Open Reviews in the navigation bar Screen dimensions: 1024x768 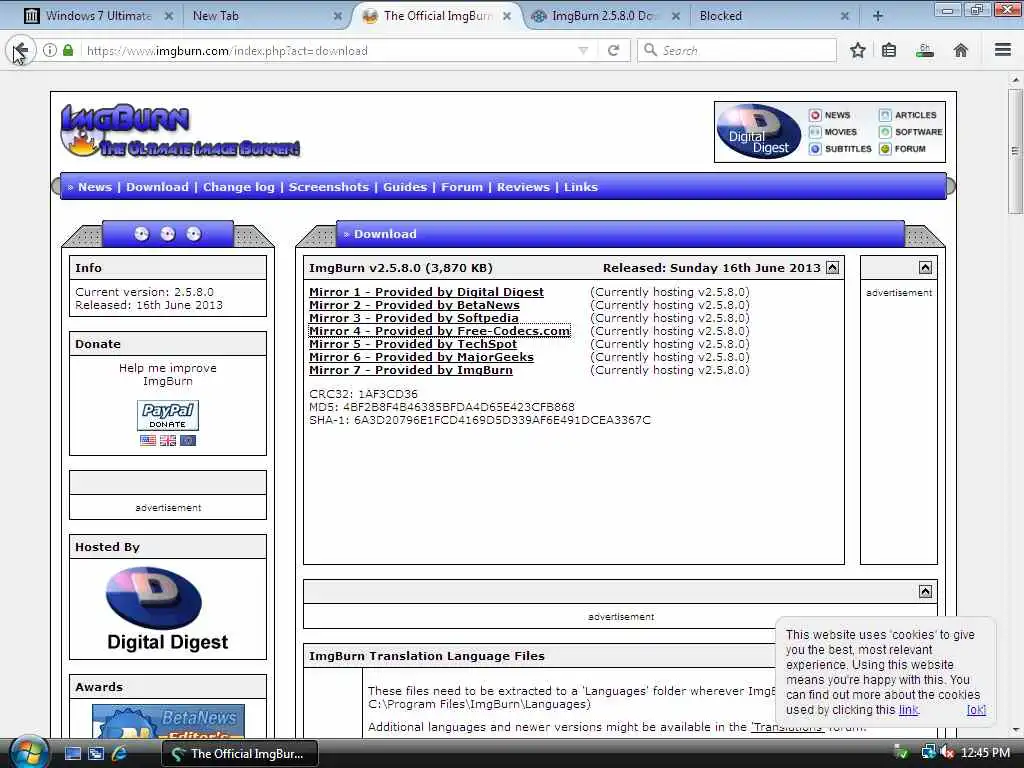coord(523,187)
